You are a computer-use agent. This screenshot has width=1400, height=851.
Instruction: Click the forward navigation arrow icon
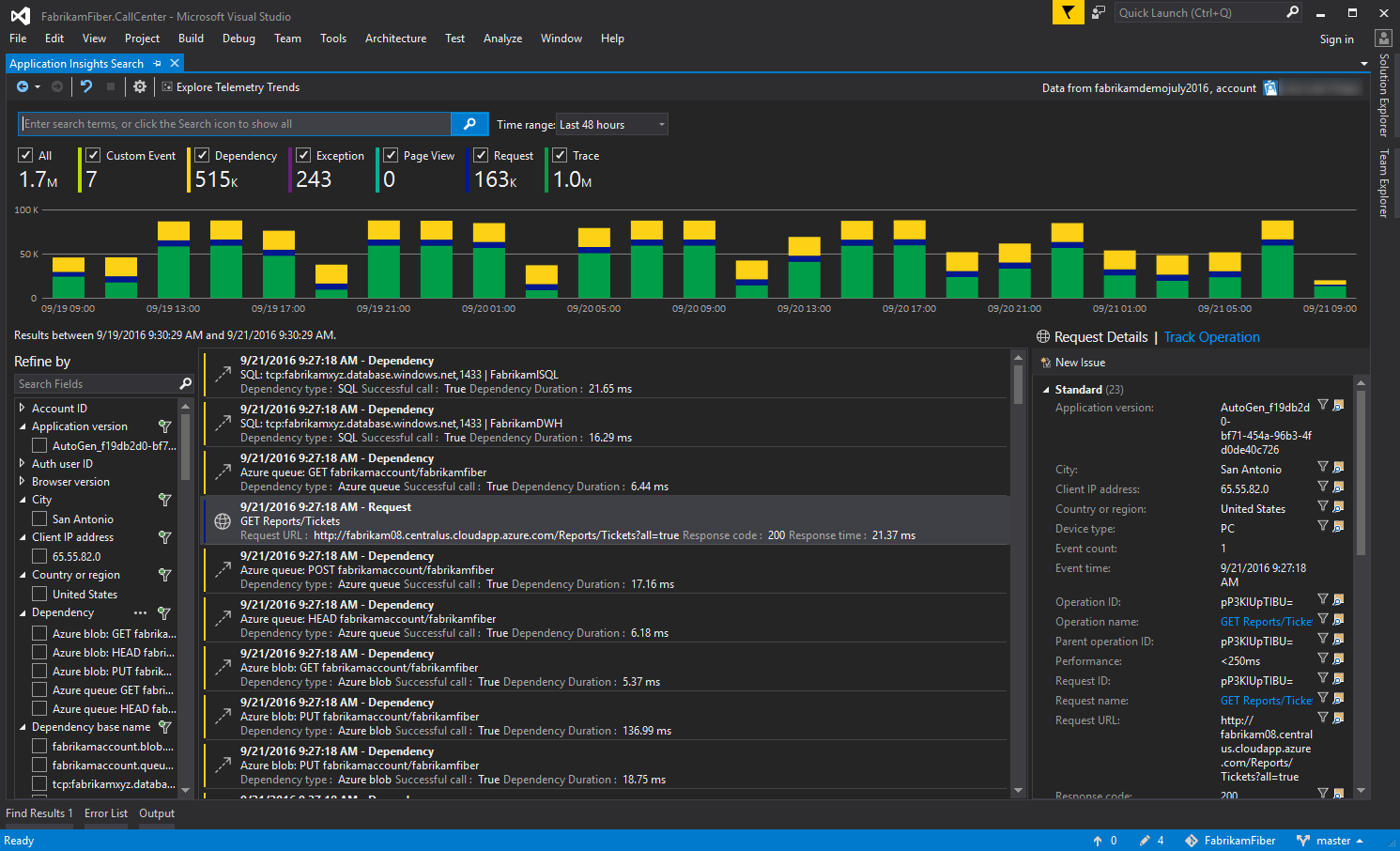[x=57, y=86]
